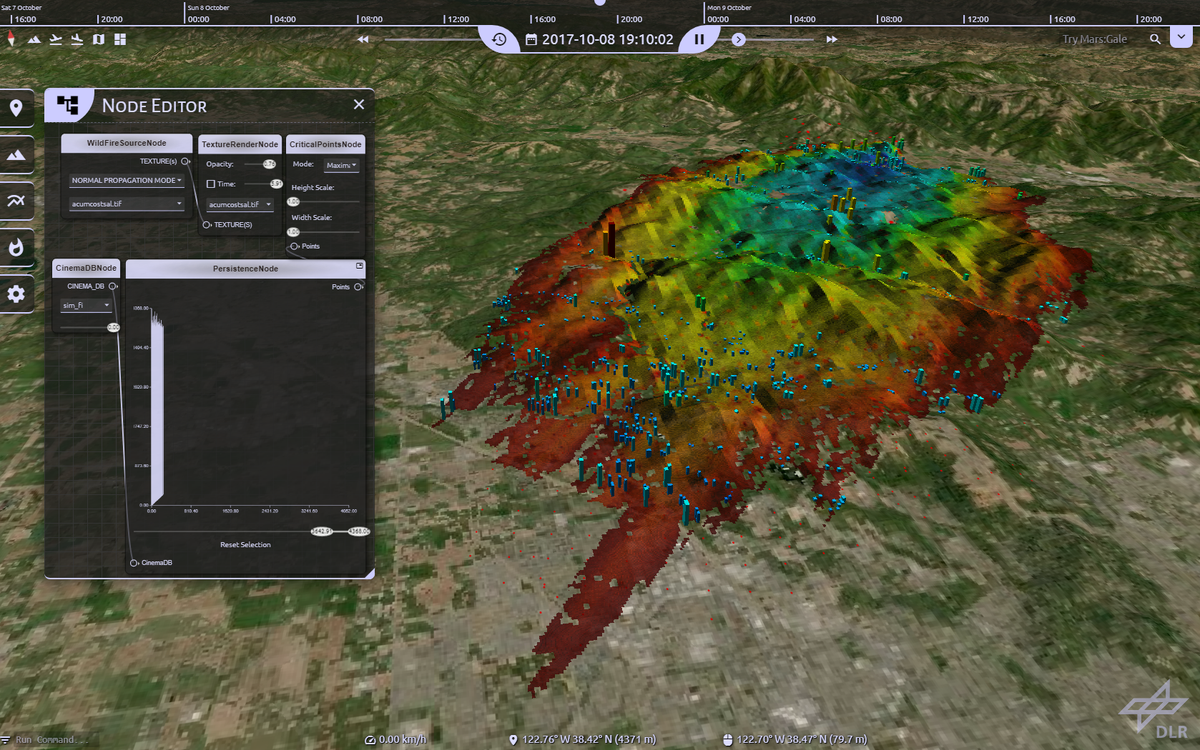Toggle the Time checkbox in TextureRenderNode
Screen dimensions: 1200x750
tap(212, 183)
